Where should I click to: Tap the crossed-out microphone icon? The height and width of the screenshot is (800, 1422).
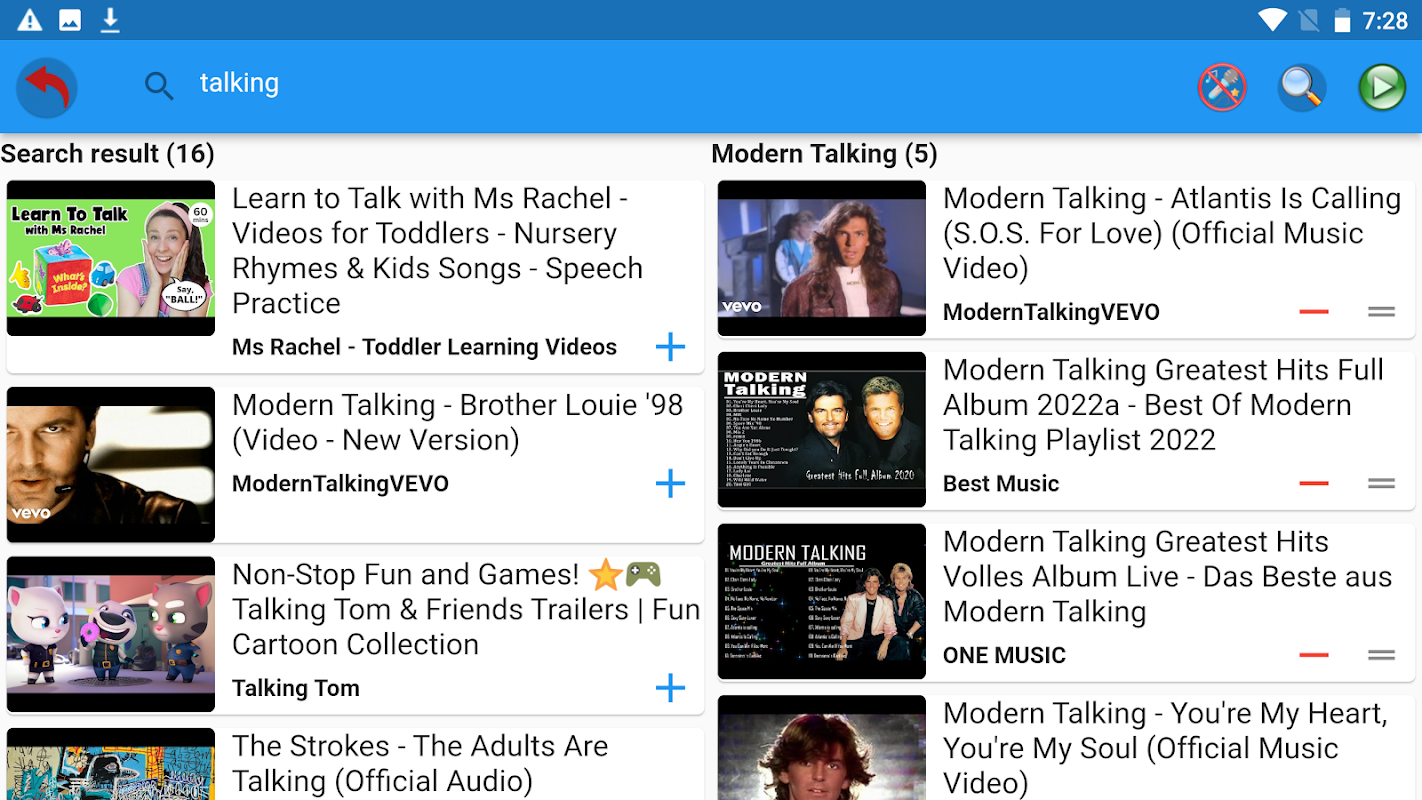coord(1222,88)
